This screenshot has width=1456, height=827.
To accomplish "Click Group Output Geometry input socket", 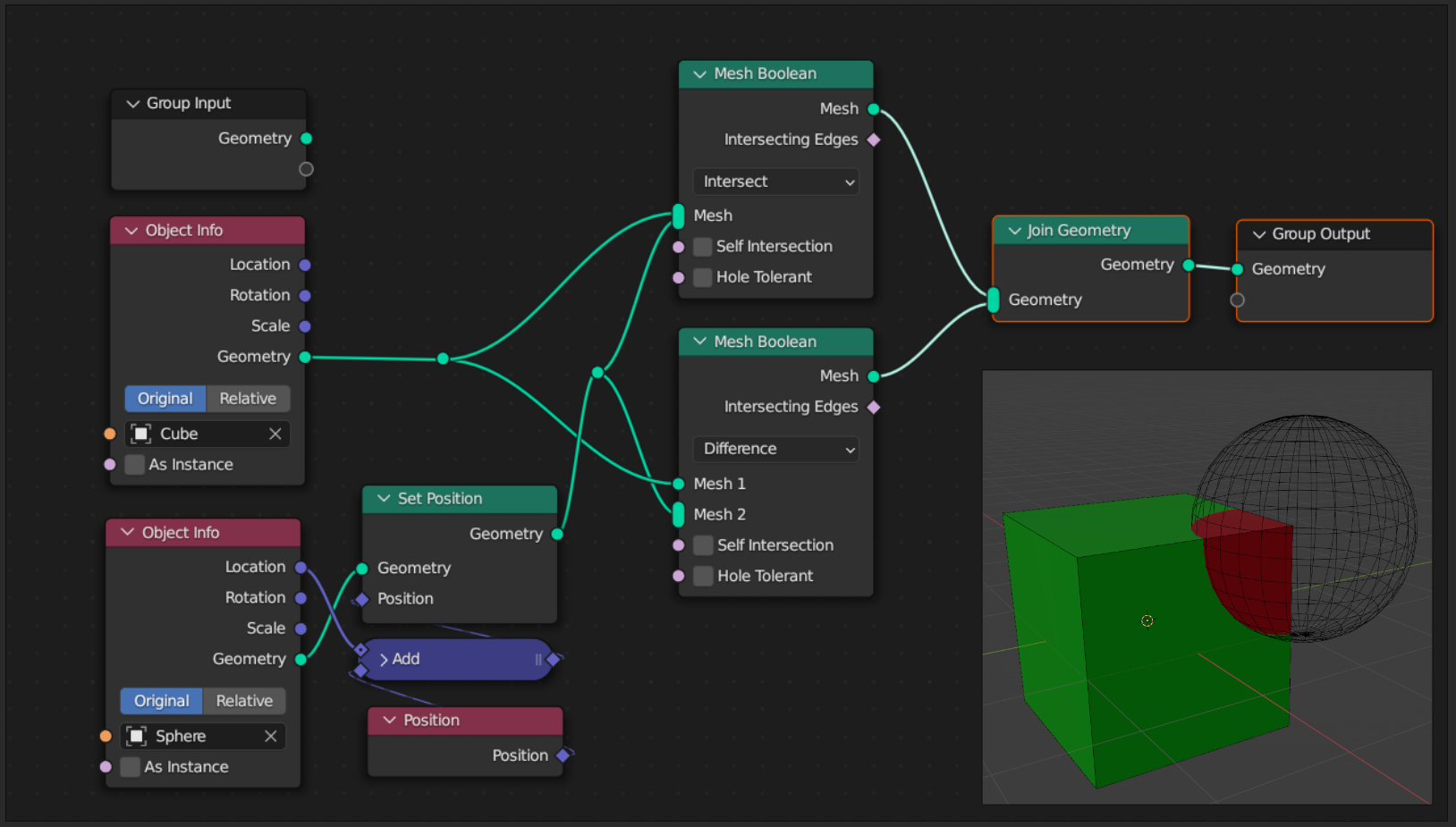I will pos(1238,269).
